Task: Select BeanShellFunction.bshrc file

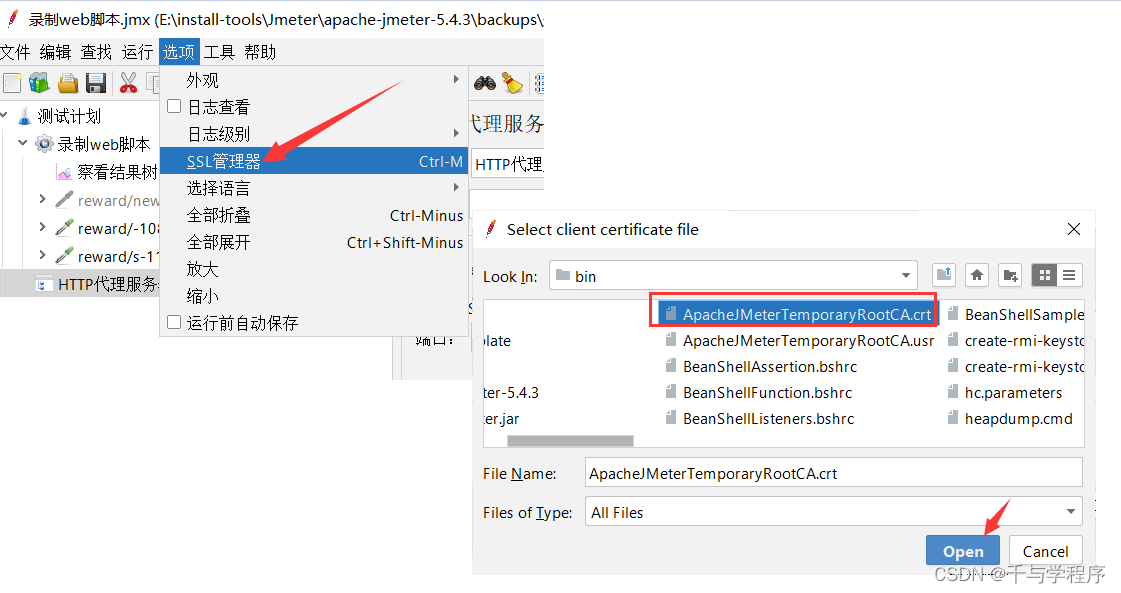Action: 759,393
